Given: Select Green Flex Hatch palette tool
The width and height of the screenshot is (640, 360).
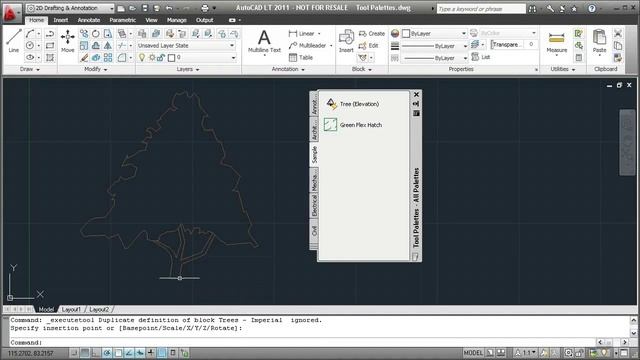Looking at the screenshot, I should pos(353,125).
